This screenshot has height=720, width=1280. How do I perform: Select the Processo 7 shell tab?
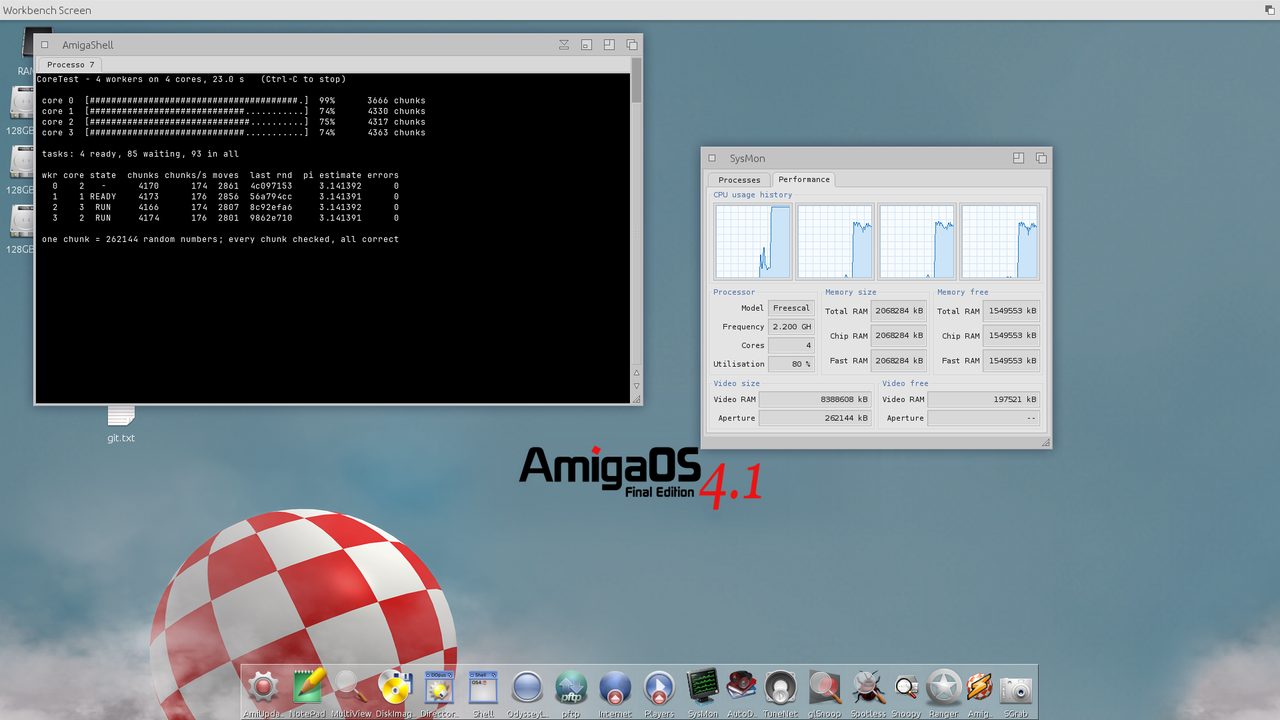pyautogui.click(x=71, y=65)
